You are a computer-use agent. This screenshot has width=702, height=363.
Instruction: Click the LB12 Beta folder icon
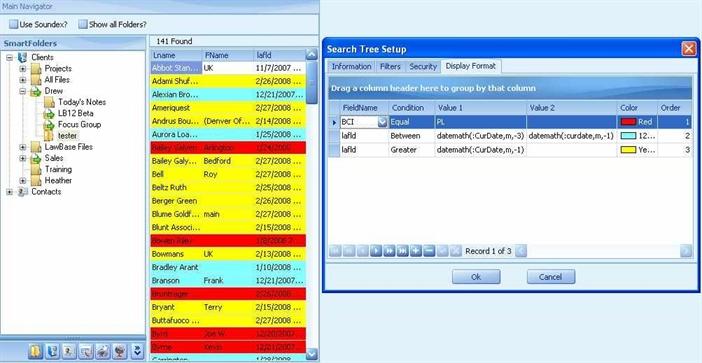click(49, 113)
